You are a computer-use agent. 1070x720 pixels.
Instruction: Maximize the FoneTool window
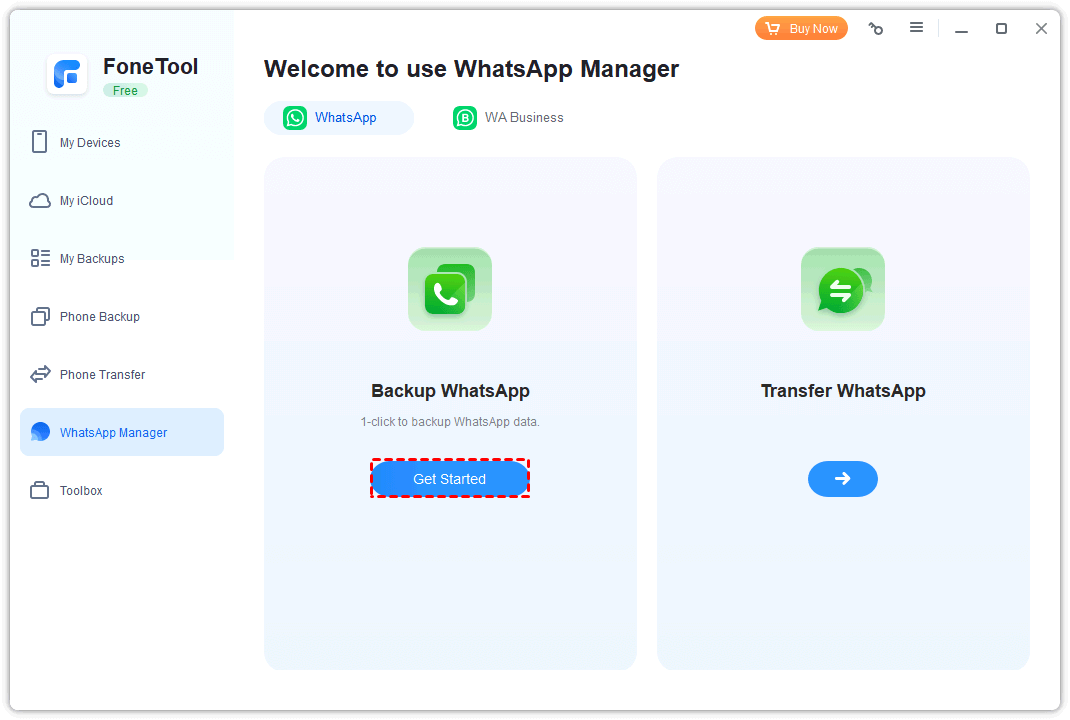point(1001,29)
